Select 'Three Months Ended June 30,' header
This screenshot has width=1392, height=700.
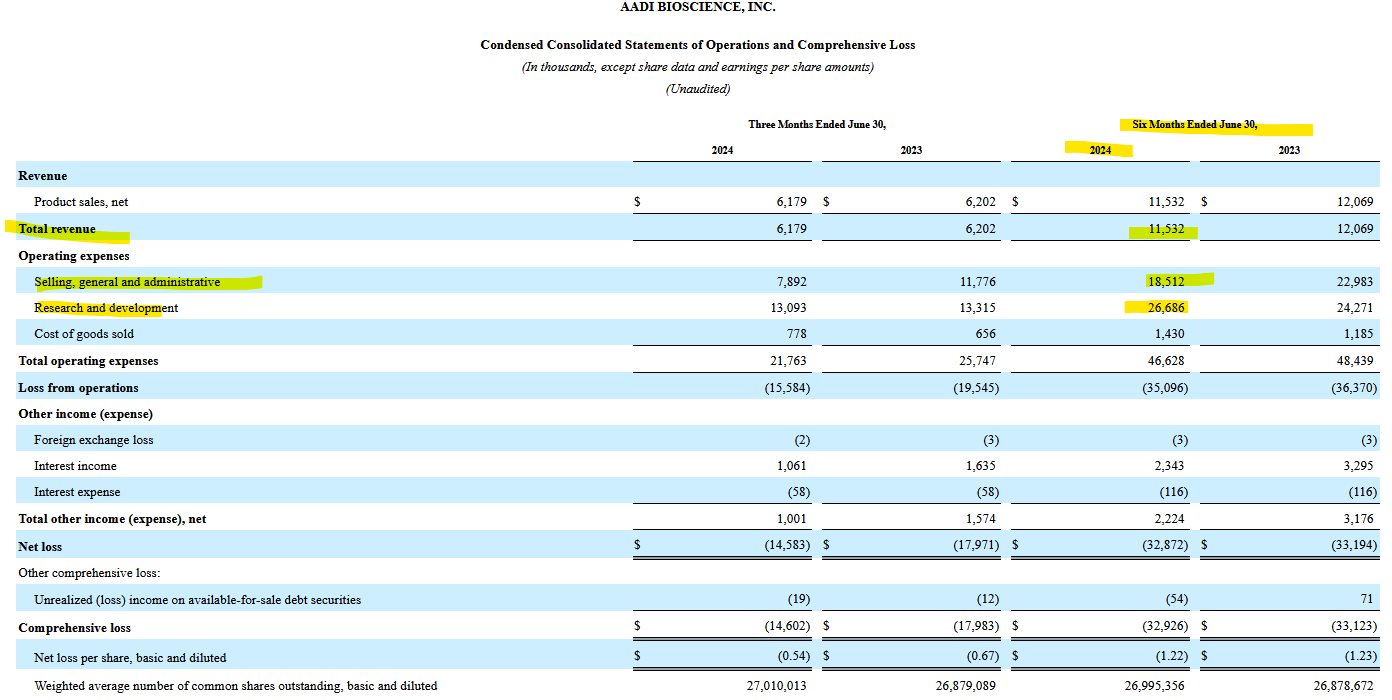[817, 124]
